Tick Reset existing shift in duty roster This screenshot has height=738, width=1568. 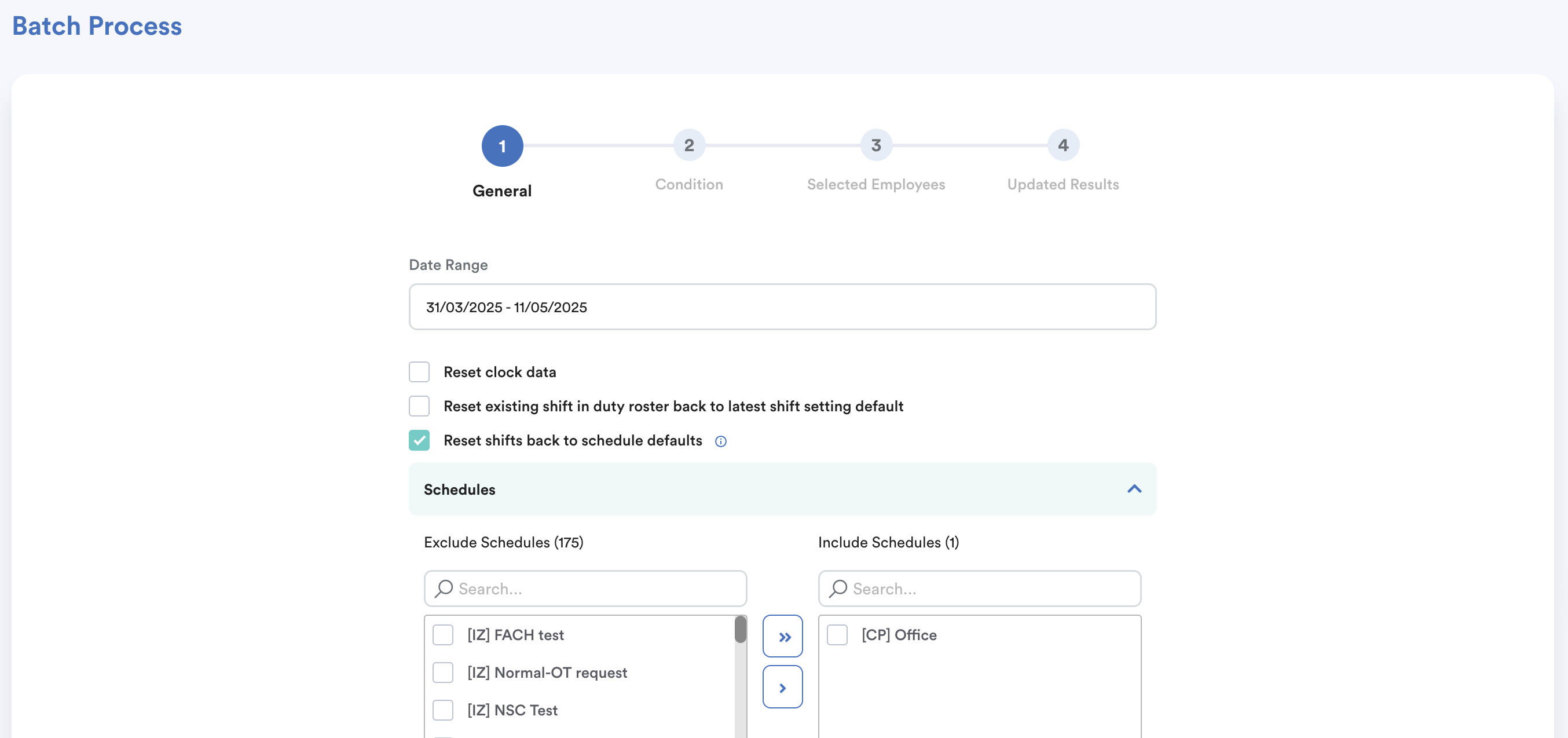(x=419, y=406)
